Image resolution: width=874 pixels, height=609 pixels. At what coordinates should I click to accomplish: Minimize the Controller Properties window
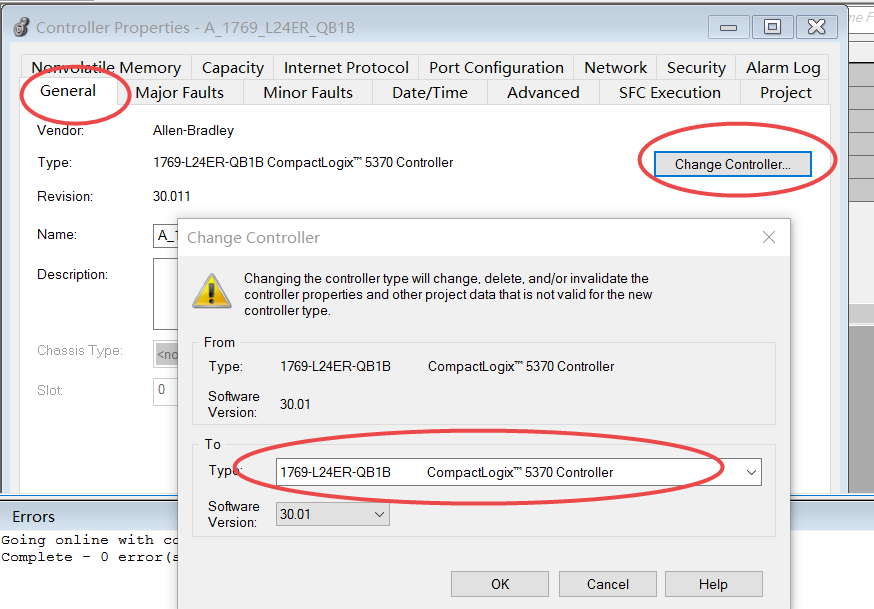tap(729, 27)
